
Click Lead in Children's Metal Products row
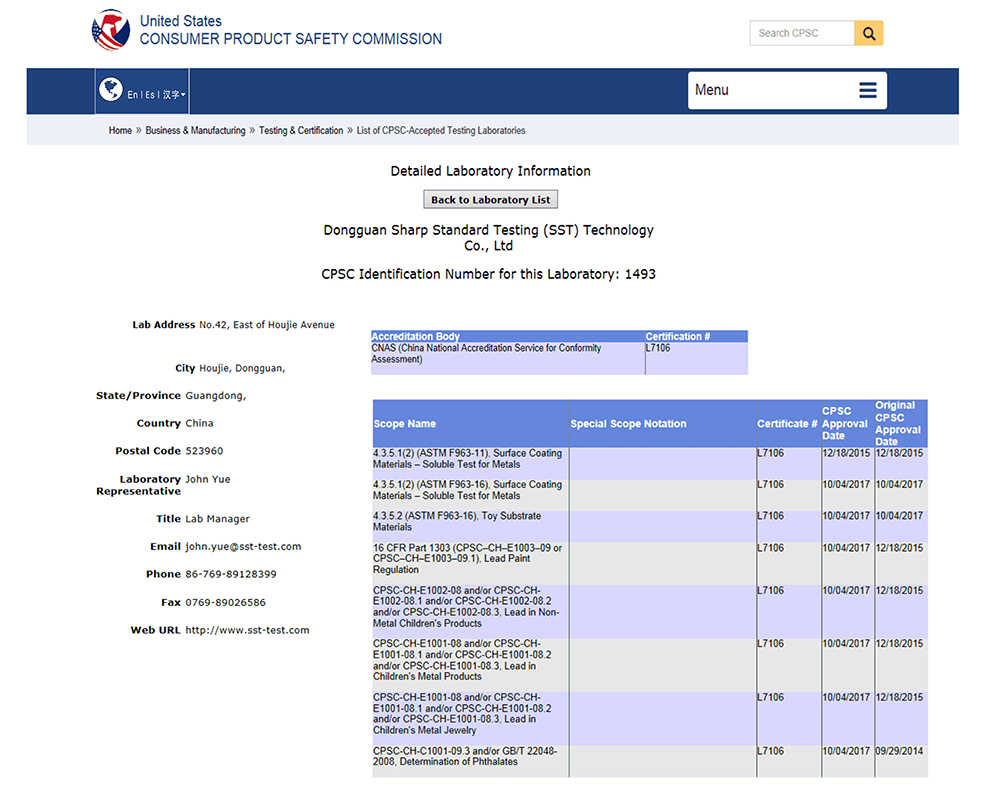(x=650, y=665)
